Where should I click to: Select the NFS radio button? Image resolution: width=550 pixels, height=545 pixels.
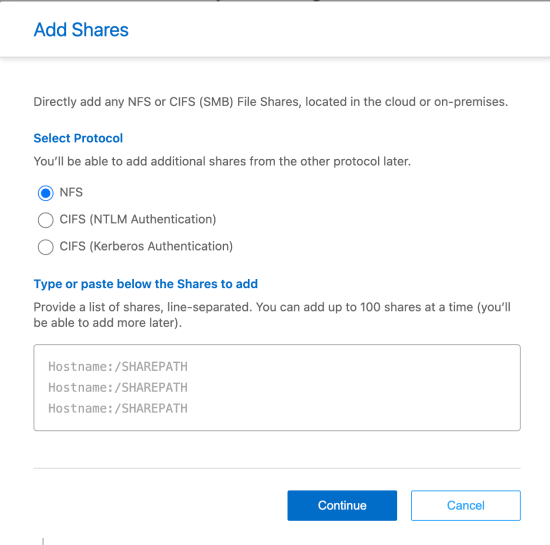coord(46,193)
